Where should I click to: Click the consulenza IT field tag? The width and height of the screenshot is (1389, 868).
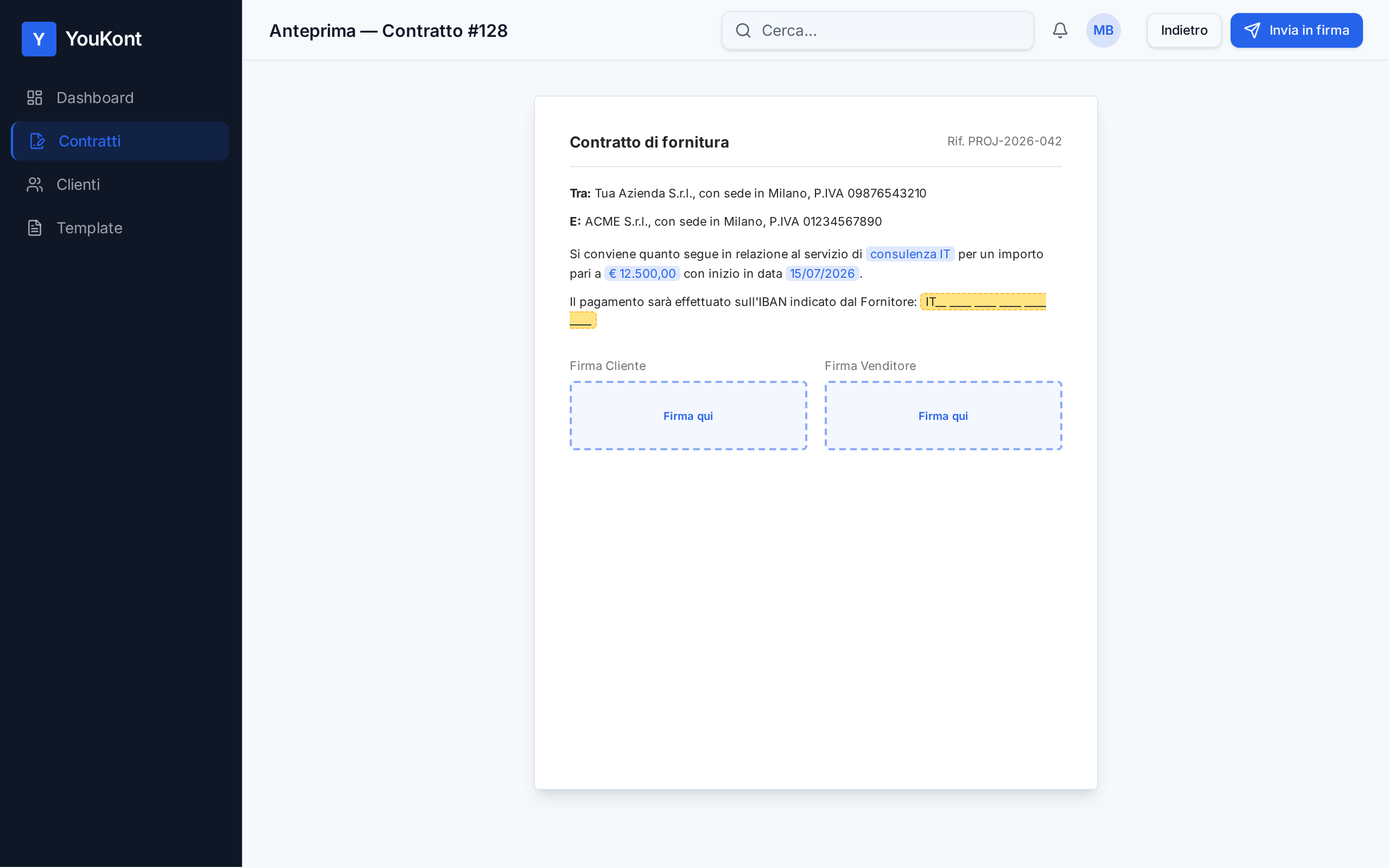[x=910, y=254]
